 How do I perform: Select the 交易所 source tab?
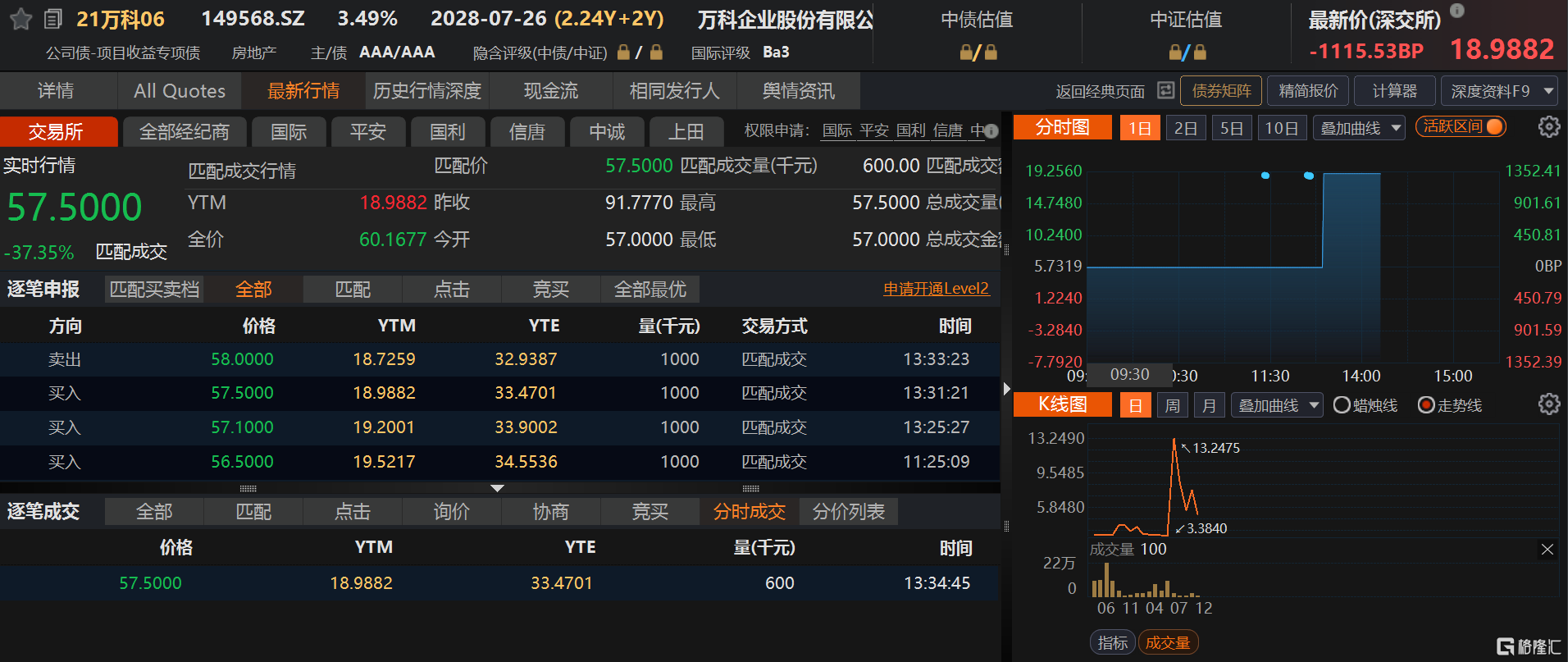59,132
